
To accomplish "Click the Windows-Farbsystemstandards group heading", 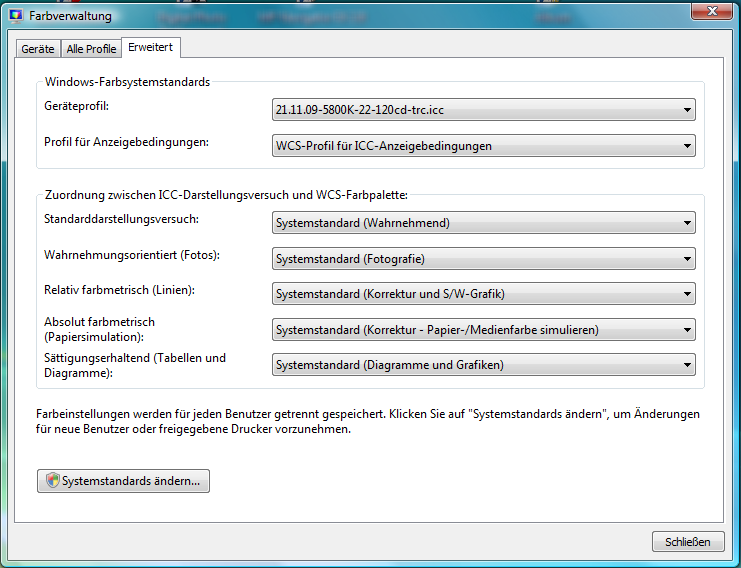I will click(127, 82).
